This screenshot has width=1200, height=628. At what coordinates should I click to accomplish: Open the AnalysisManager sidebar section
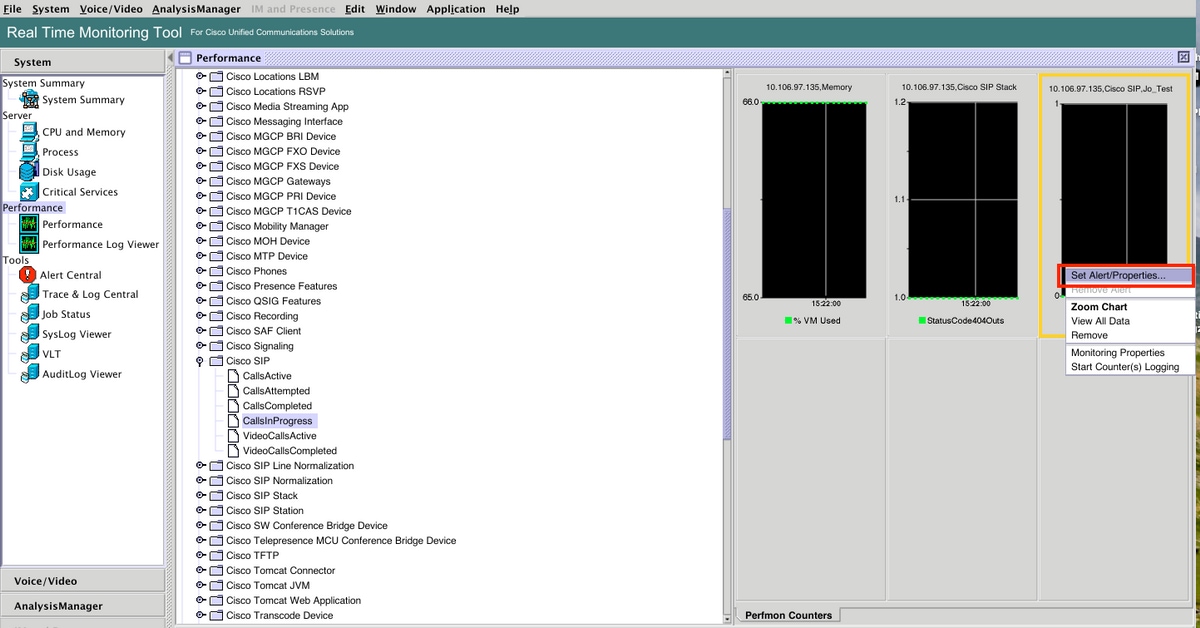coord(82,606)
